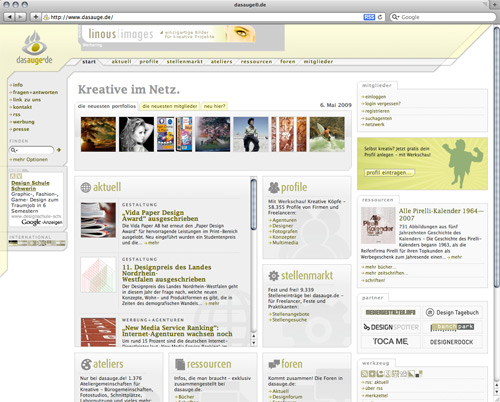Viewport: 500px width, 402px height.
Task: Click the Design Tagebuch partner logo
Action: pyautogui.click(x=452, y=312)
